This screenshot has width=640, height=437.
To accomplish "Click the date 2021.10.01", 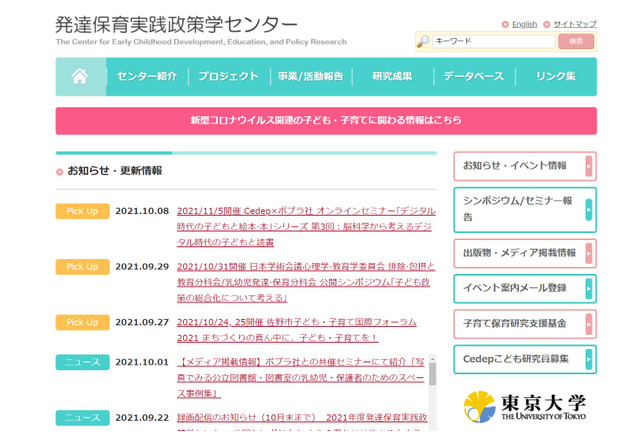I will pos(142,362).
